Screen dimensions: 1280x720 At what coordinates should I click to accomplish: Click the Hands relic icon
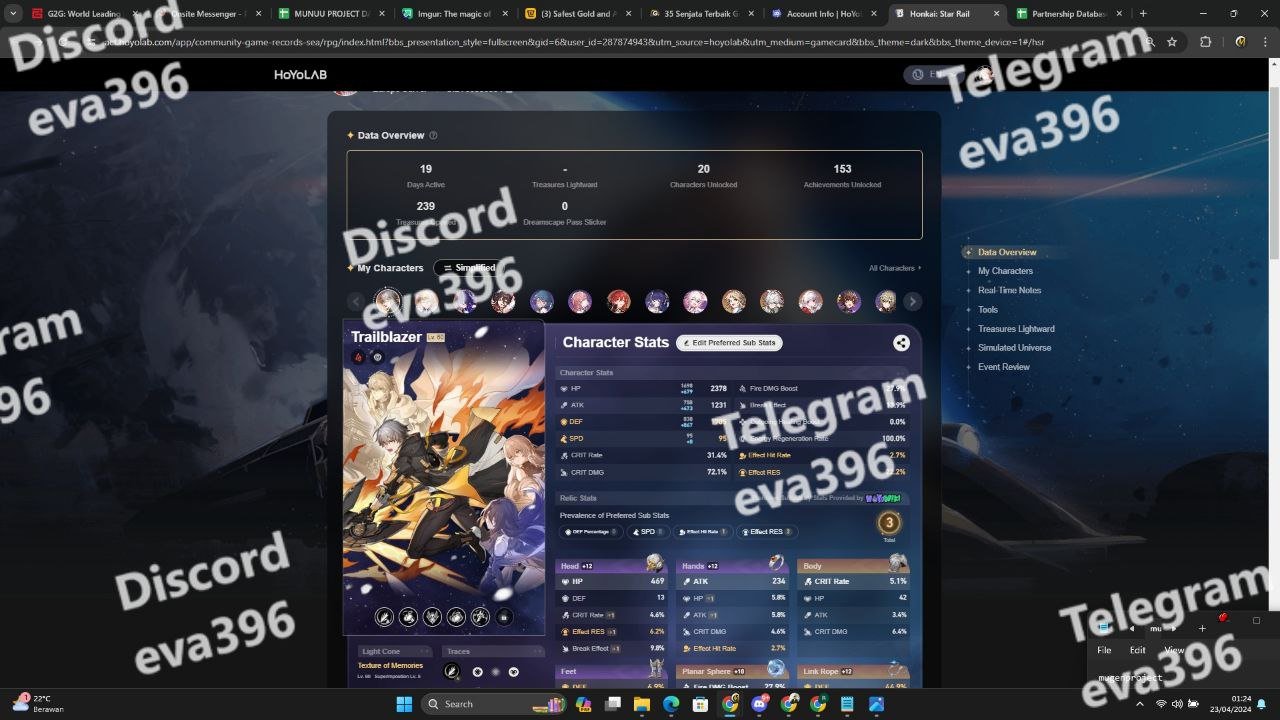click(x=776, y=564)
